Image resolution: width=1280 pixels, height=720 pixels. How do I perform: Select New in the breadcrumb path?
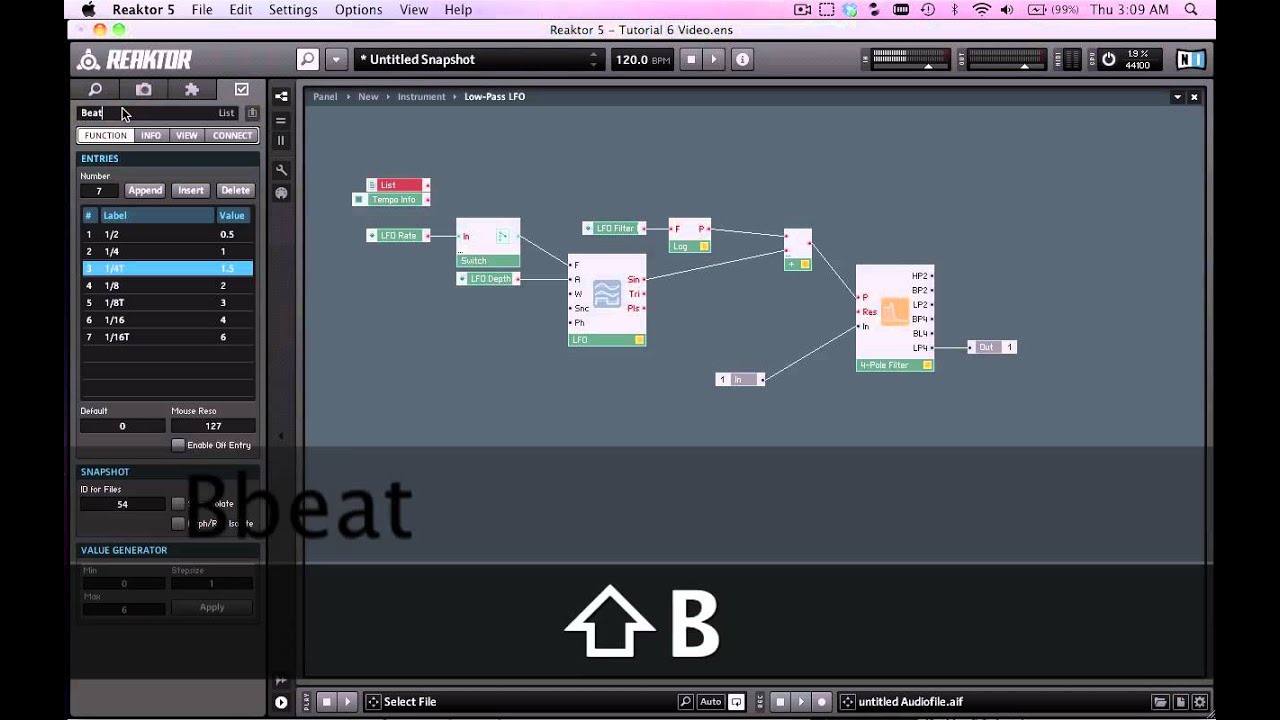(x=368, y=97)
